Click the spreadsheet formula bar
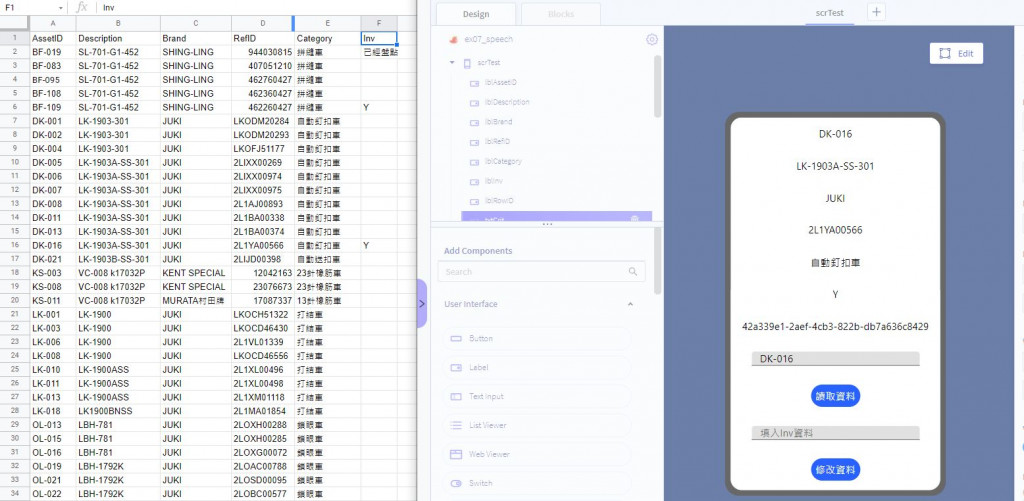Screen dimensions: 1024x501 coord(257,8)
